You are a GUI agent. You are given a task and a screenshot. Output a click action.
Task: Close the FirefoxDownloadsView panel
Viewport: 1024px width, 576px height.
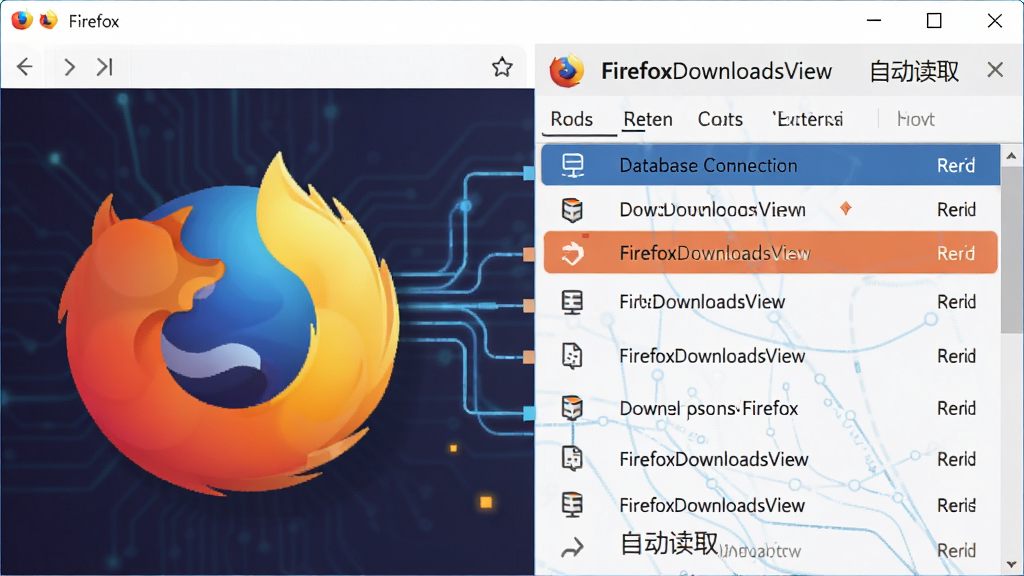[x=995, y=70]
